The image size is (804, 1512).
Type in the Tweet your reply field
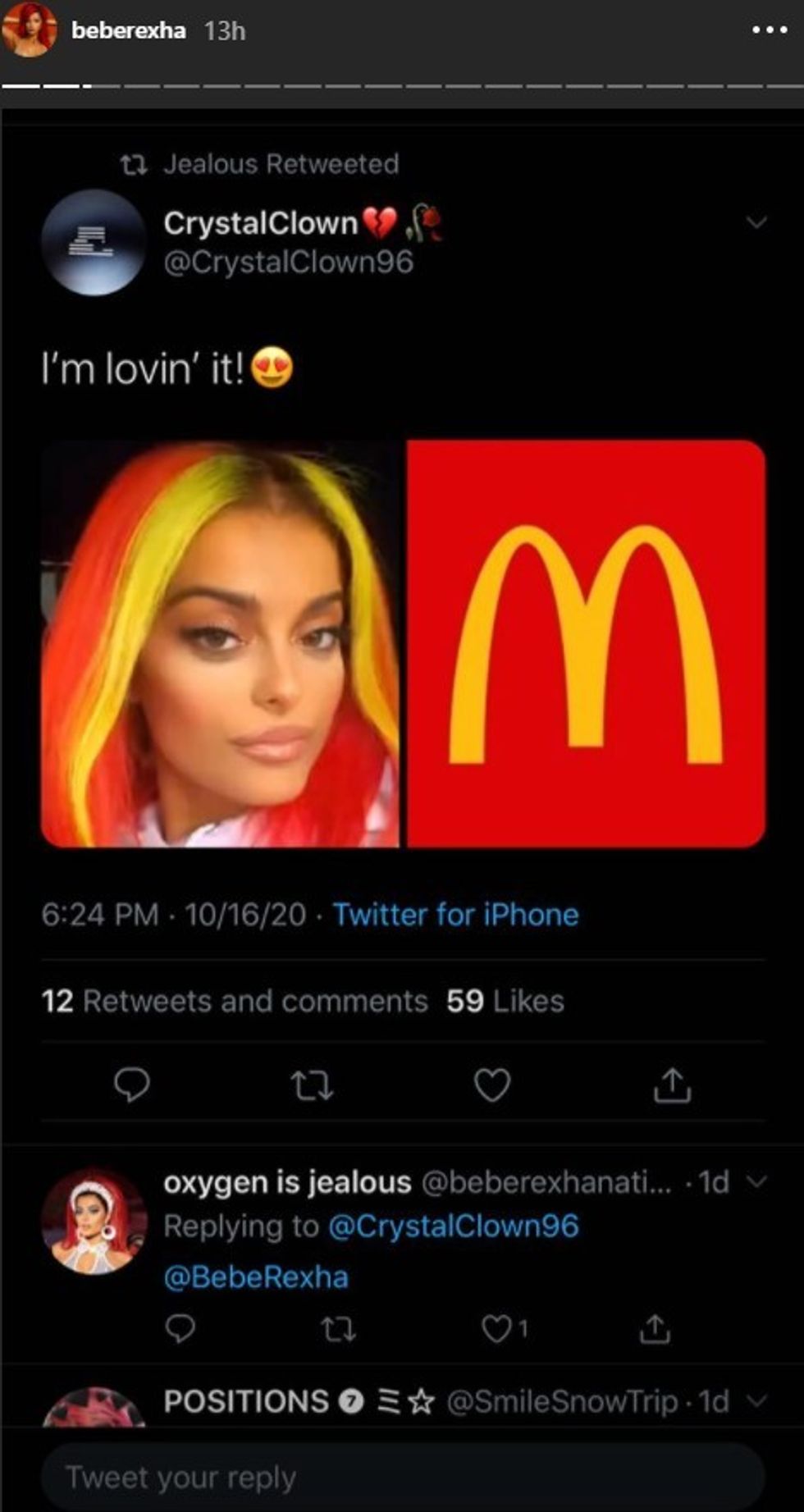pyautogui.click(x=402, y=1477)
